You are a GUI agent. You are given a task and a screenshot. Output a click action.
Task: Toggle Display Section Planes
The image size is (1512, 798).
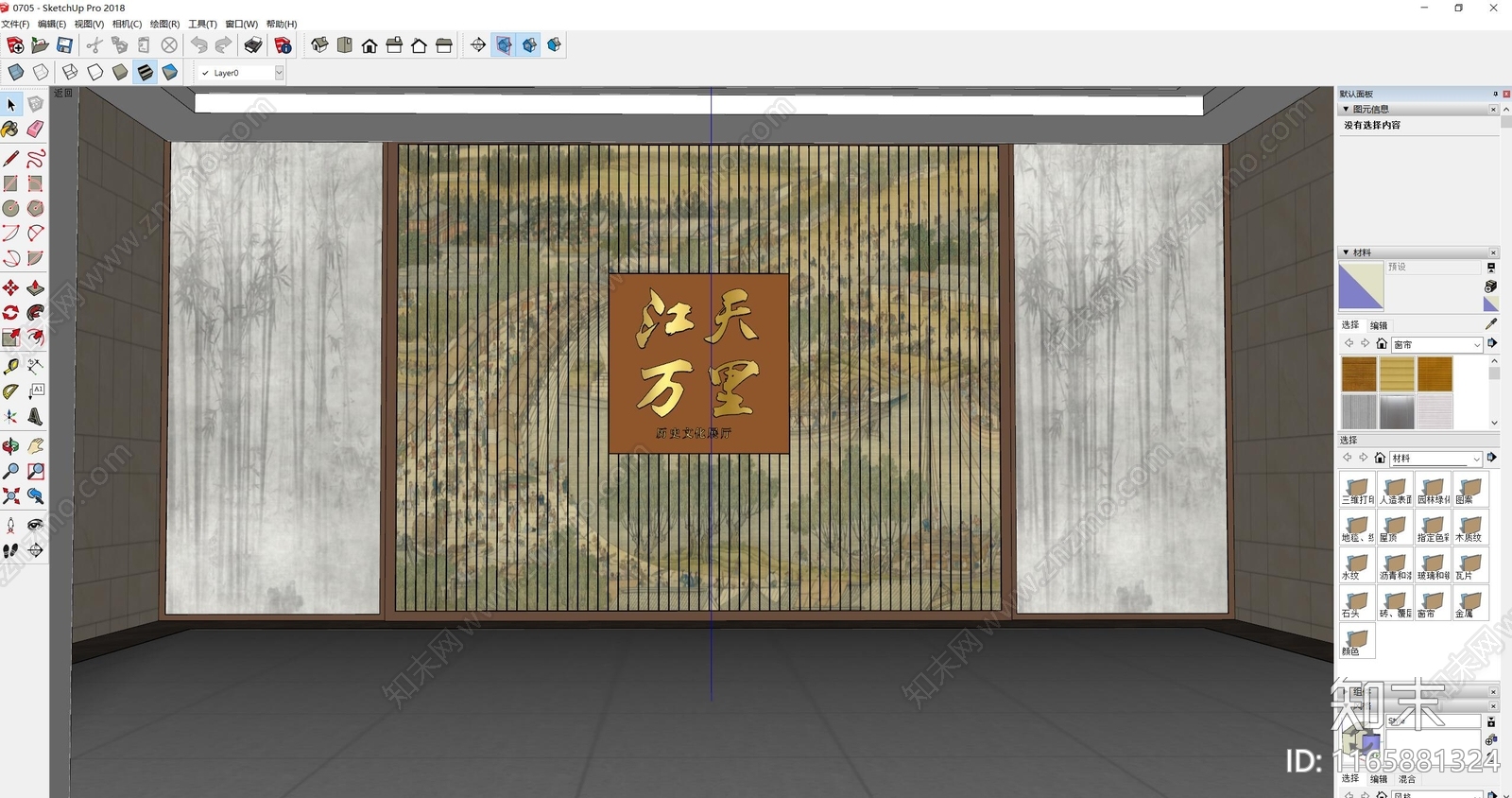[x=504, y=44]
